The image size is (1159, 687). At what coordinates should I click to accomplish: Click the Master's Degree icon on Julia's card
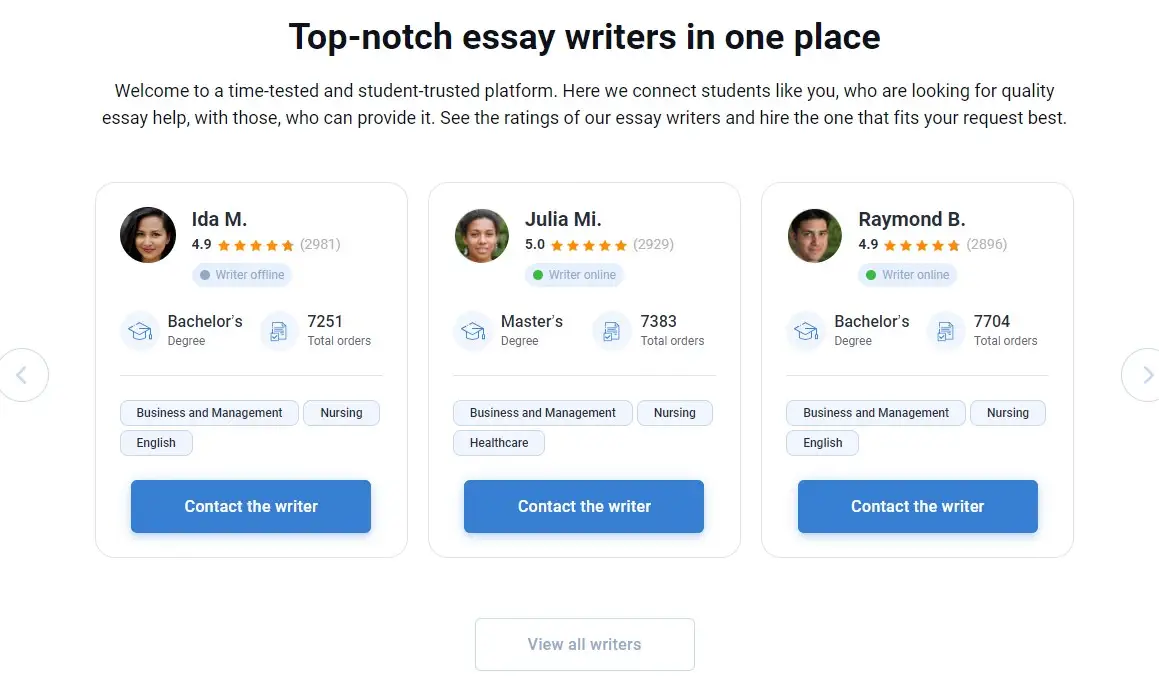(473, 330)
